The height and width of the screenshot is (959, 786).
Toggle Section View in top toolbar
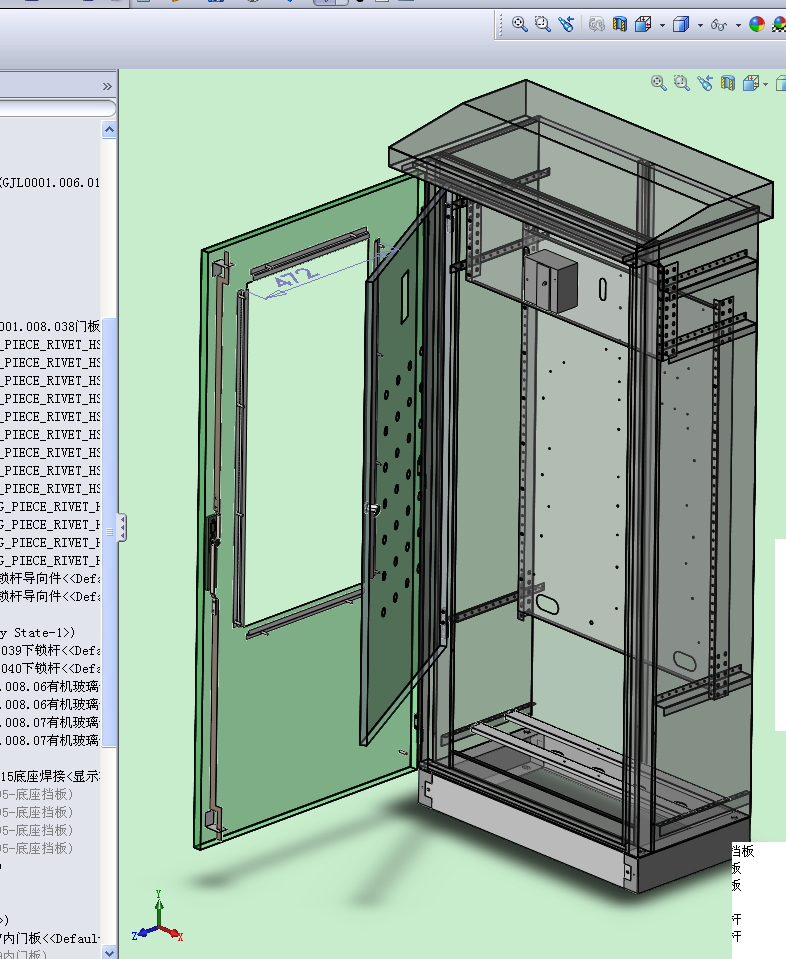pos(620,24)
